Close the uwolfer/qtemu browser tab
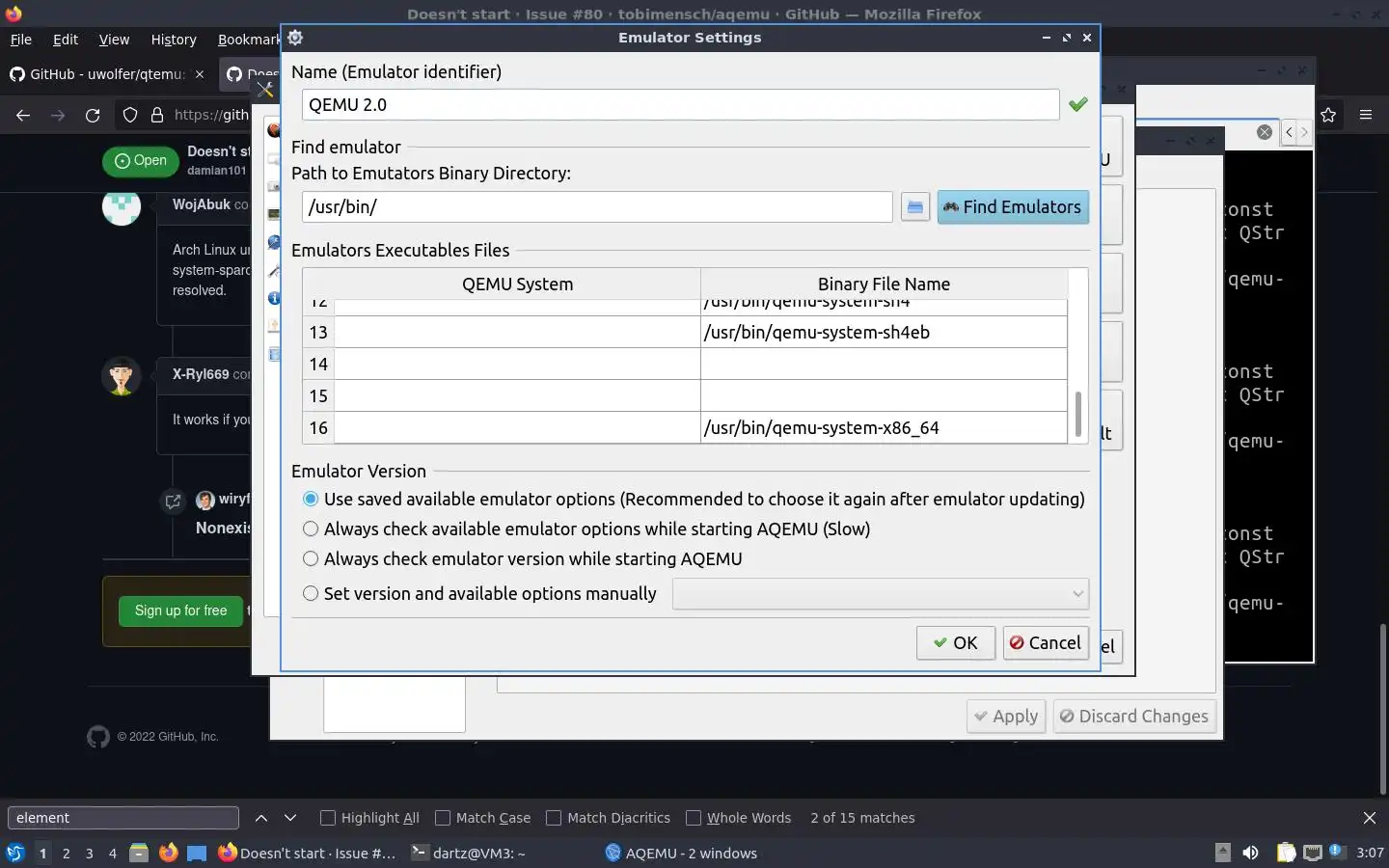 [x=200, y=74]
